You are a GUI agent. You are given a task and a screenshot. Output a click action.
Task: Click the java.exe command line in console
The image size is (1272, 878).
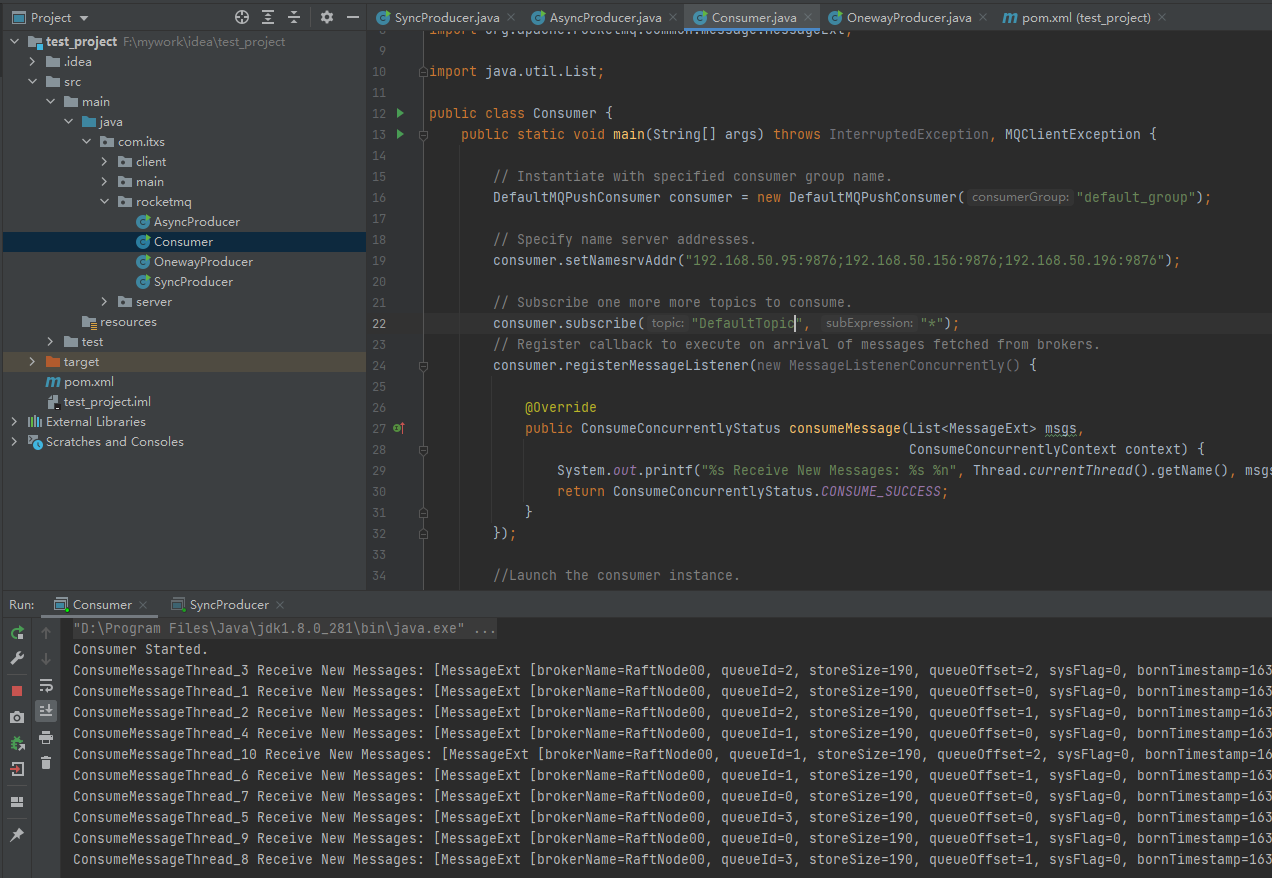tap(285, 629)
